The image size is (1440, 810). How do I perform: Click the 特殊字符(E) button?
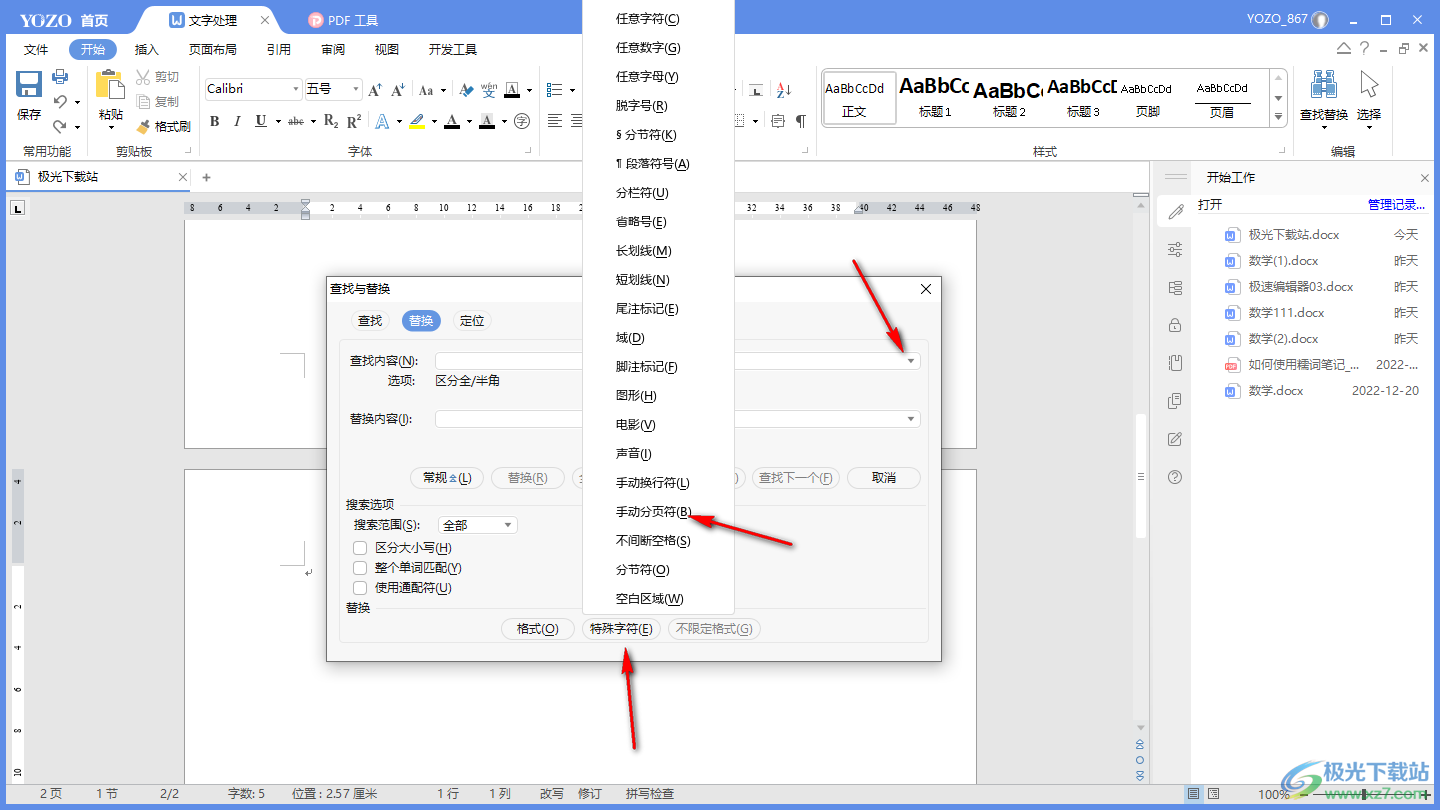(621, 629)
